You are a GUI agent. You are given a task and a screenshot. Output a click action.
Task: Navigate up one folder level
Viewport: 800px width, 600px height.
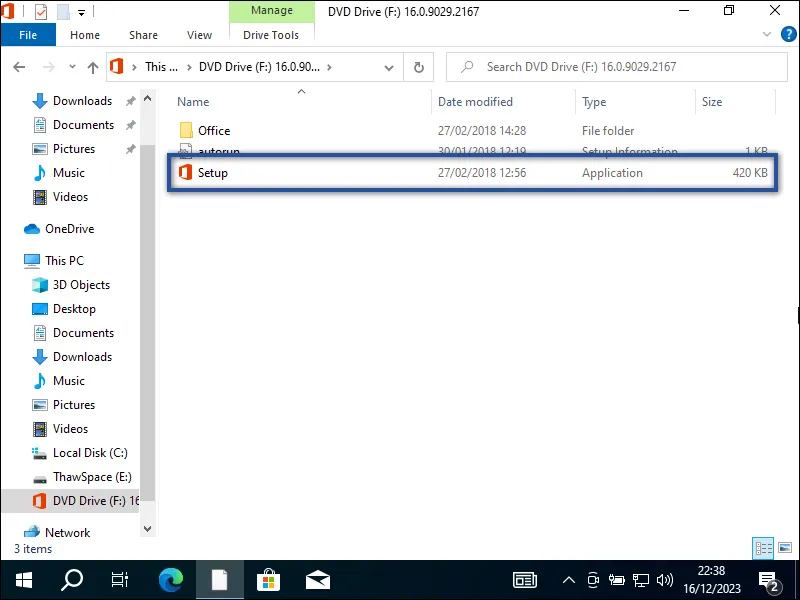93,66
